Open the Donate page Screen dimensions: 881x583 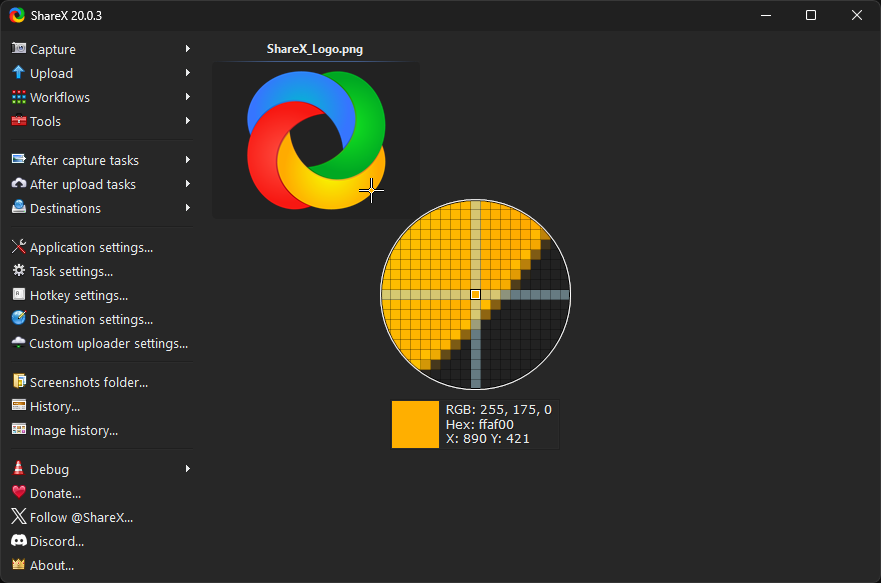pos(101,493)
